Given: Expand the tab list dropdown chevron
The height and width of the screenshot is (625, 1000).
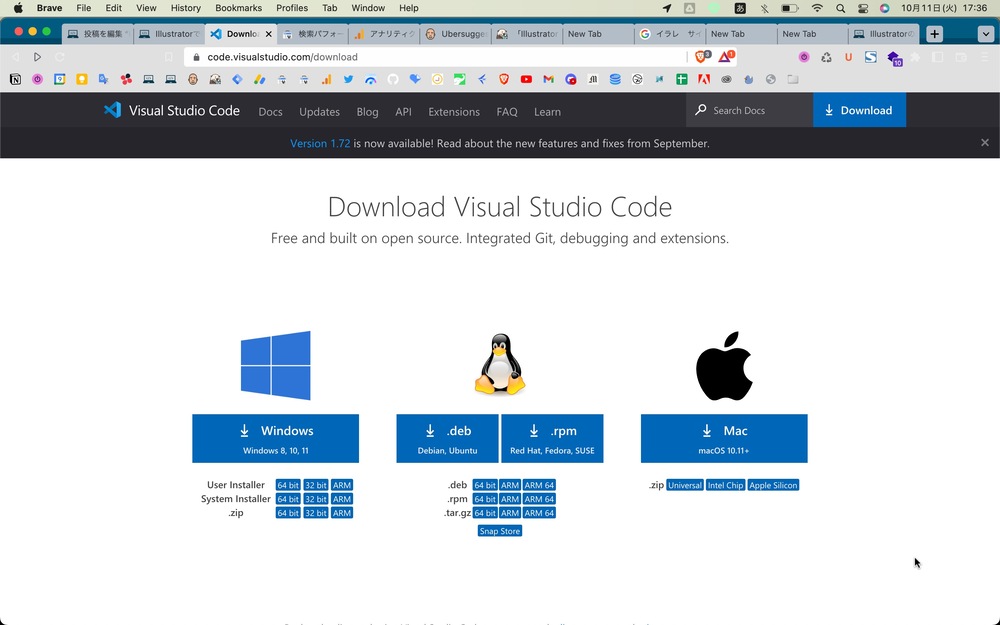Looking at the screenshot, I should [x=985, y=34].
